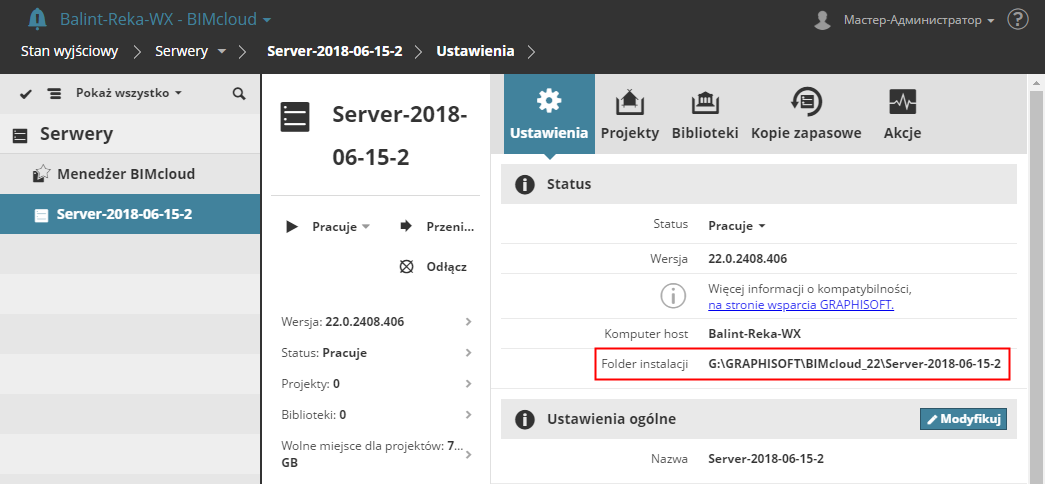Open the help question mark icon
Image resolution: width=1045 pixels, height=484 pixels.
1018,19
